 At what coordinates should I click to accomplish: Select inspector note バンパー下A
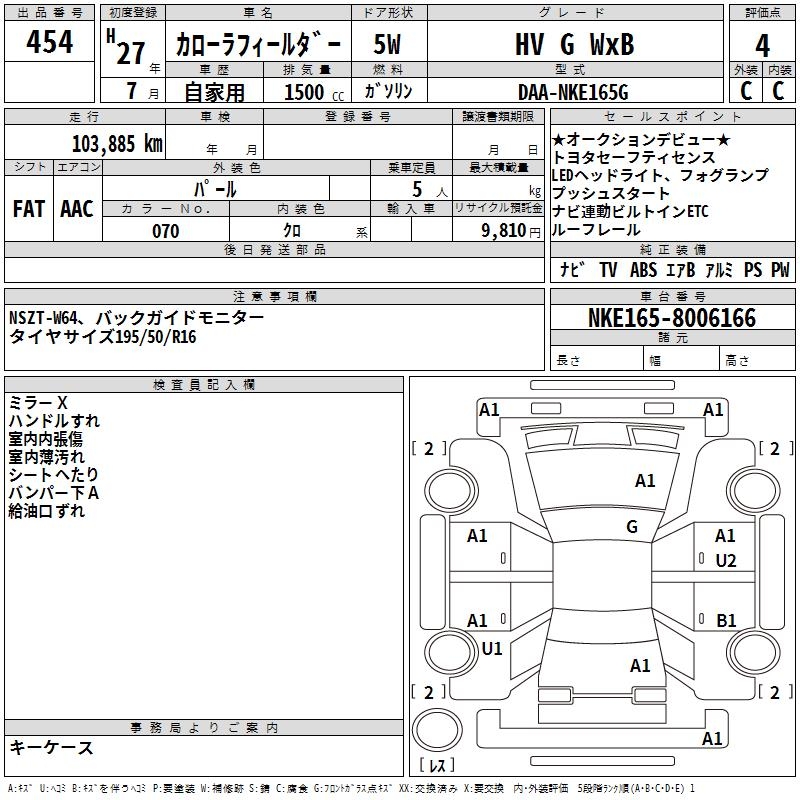[x=54, y=493]
